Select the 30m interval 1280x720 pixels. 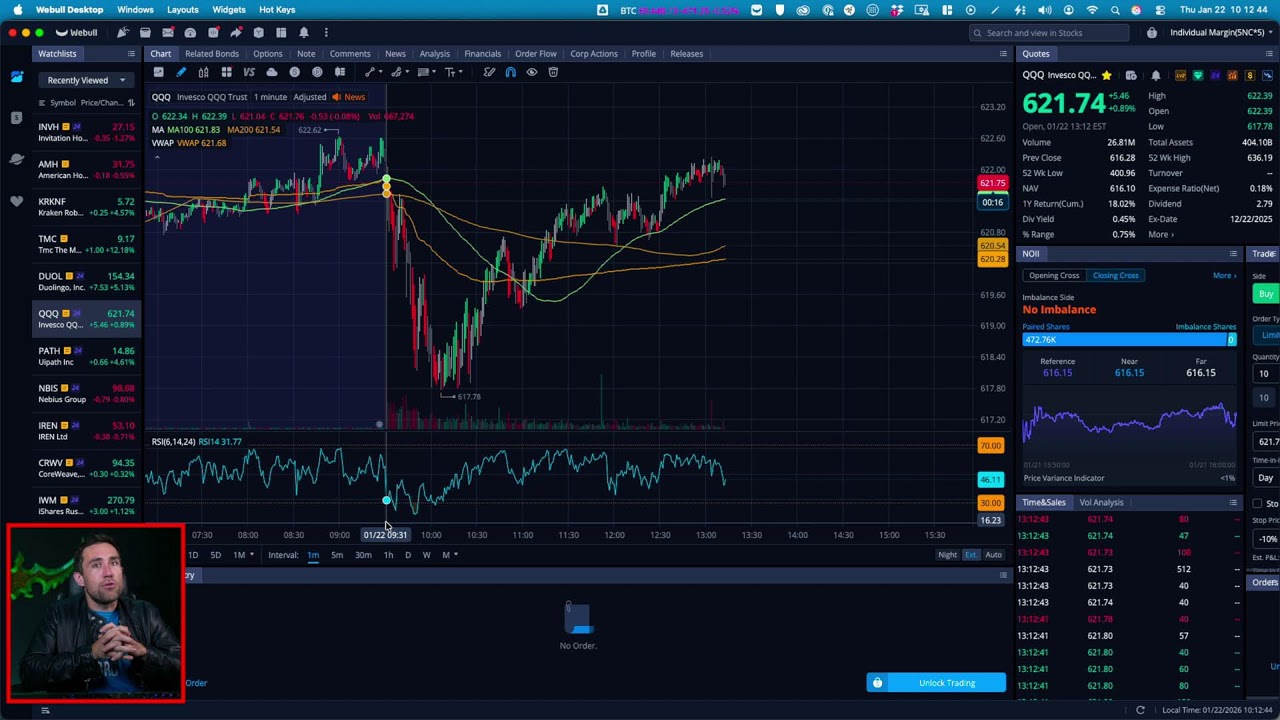click(x=363, y=555)
